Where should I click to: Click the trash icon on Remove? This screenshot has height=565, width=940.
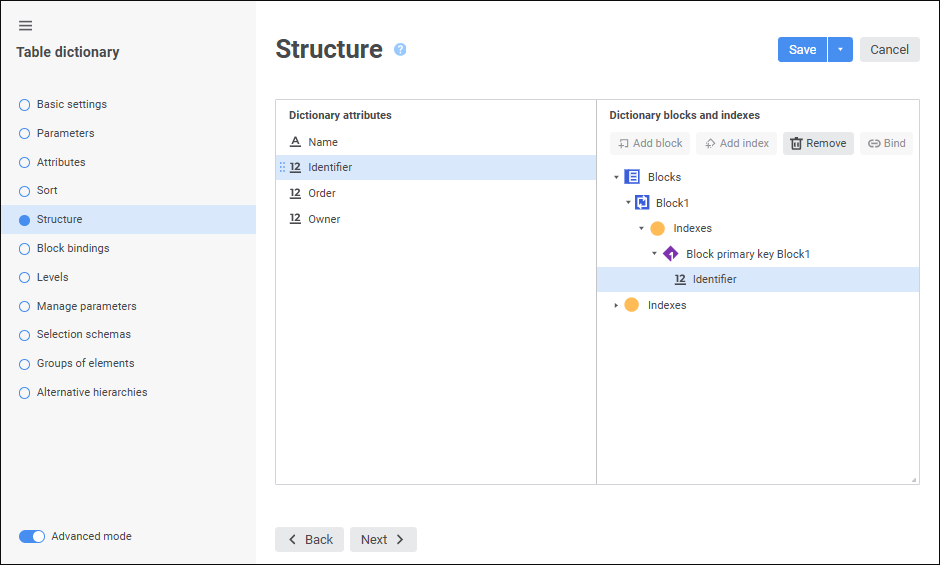tap(796, 143)
